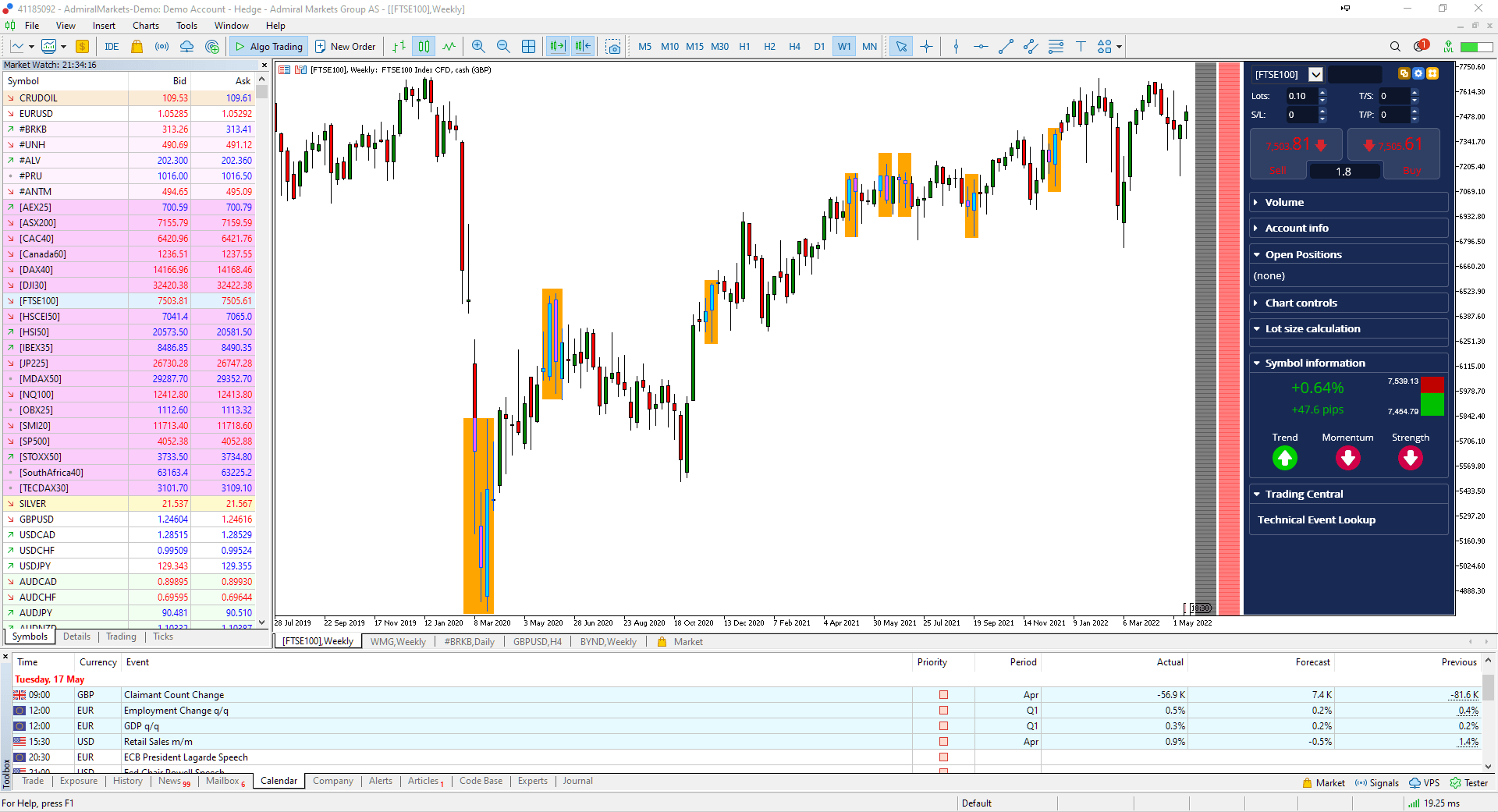Collapse the Symbol information section
Image resolution: width=1498 pixels, height=812 pixels.
click(1348, 363)
